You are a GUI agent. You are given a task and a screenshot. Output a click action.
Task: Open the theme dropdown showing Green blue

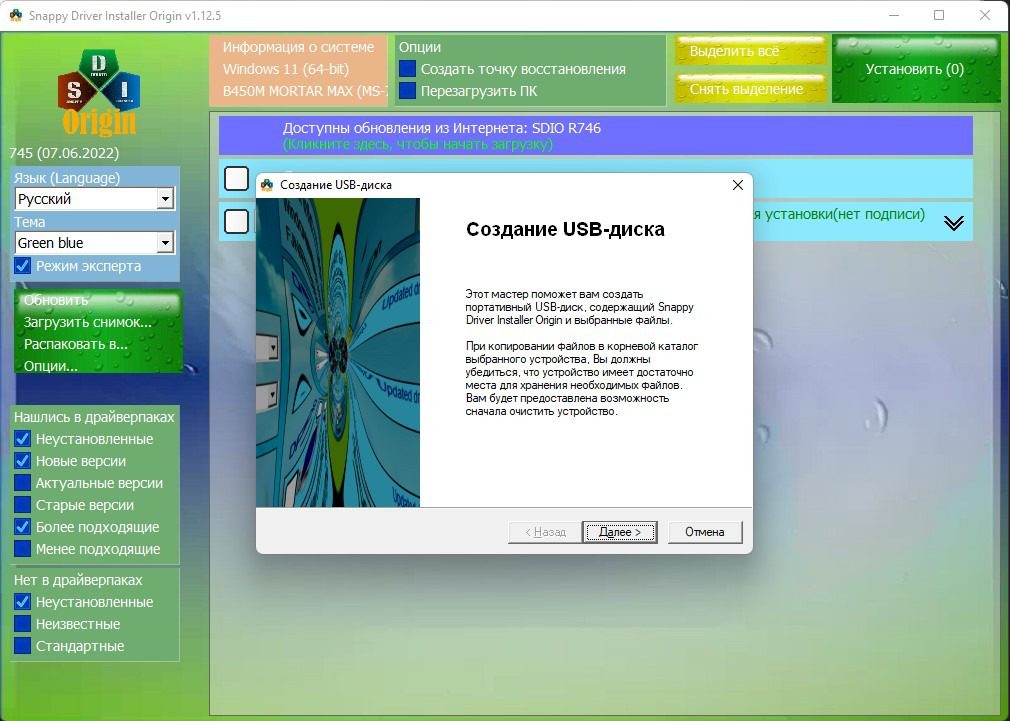165,243
